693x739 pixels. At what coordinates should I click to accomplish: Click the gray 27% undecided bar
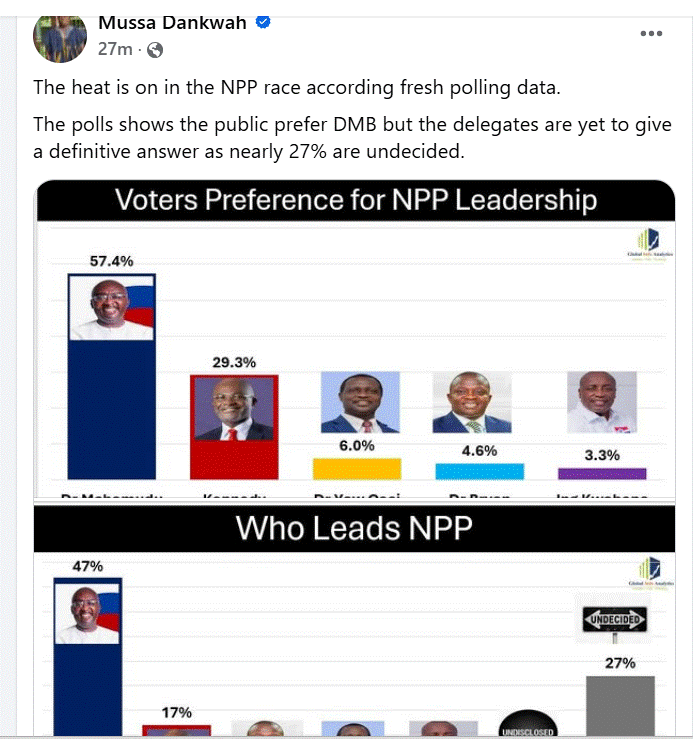(x=620, y=706)
